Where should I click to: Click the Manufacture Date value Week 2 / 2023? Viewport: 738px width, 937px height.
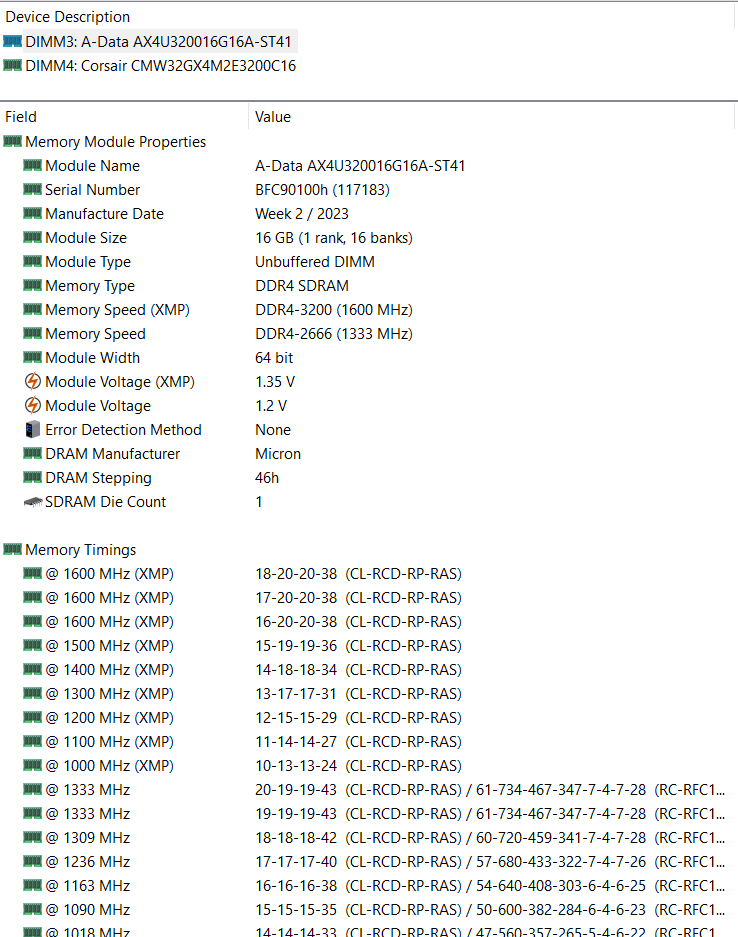coord(302,214)
